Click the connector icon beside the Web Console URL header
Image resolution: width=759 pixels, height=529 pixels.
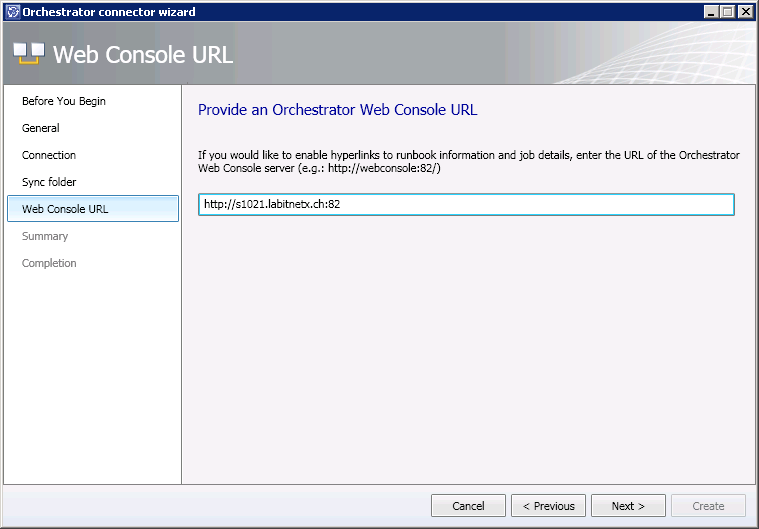click(x=29, y=53)
